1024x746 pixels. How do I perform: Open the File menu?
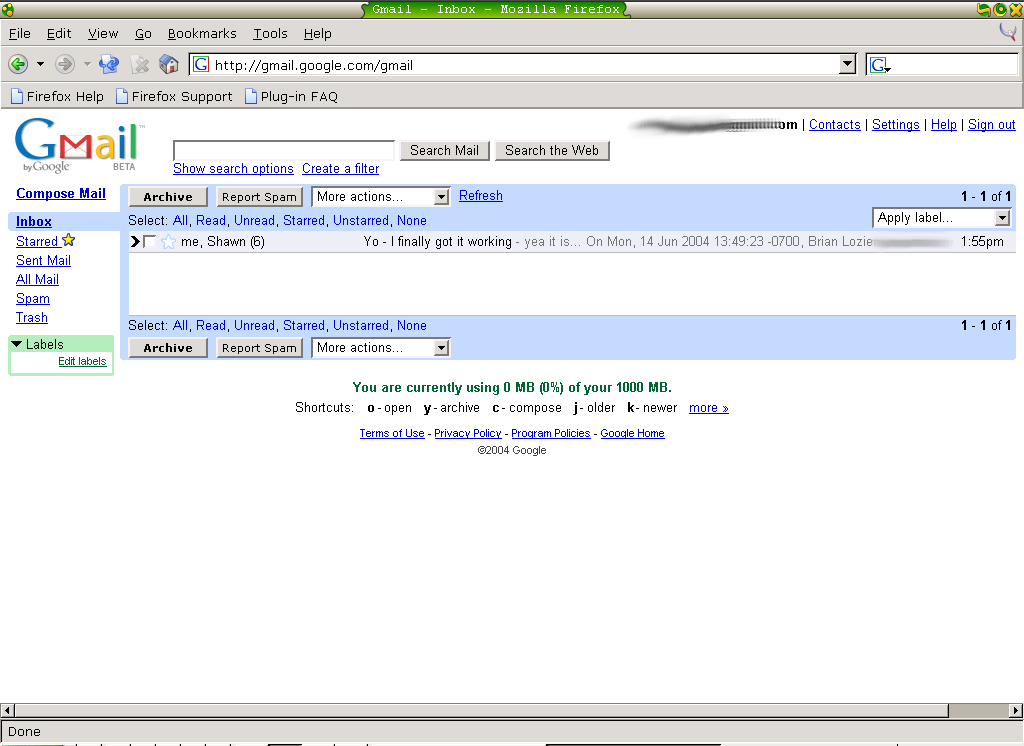[20, 33]
